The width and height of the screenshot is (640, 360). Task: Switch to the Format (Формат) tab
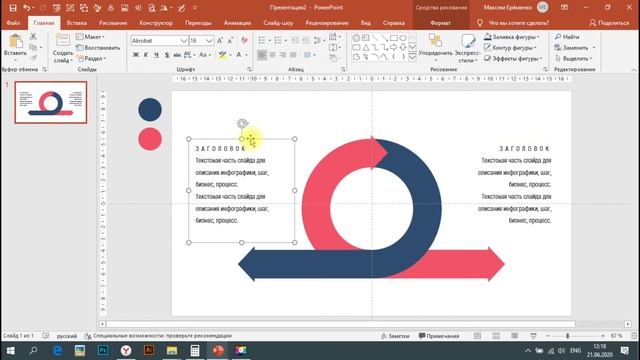coord(440,23)
